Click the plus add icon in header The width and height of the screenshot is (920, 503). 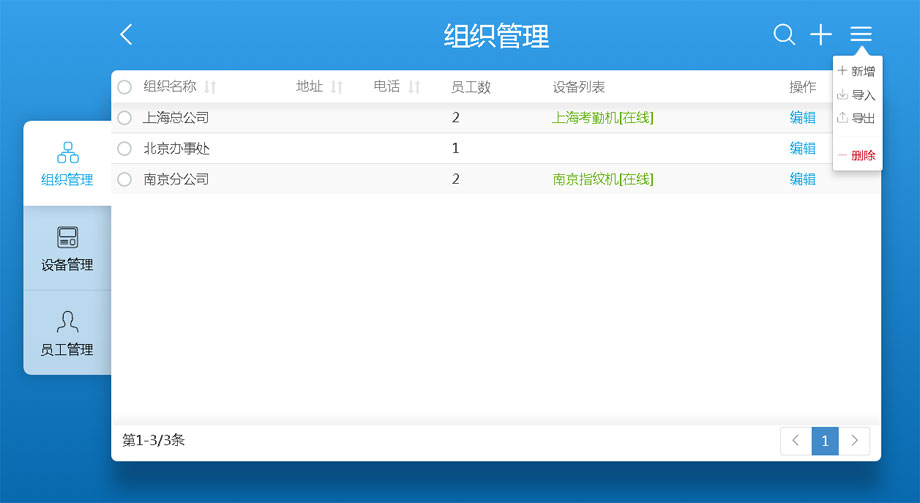point(821,35)
